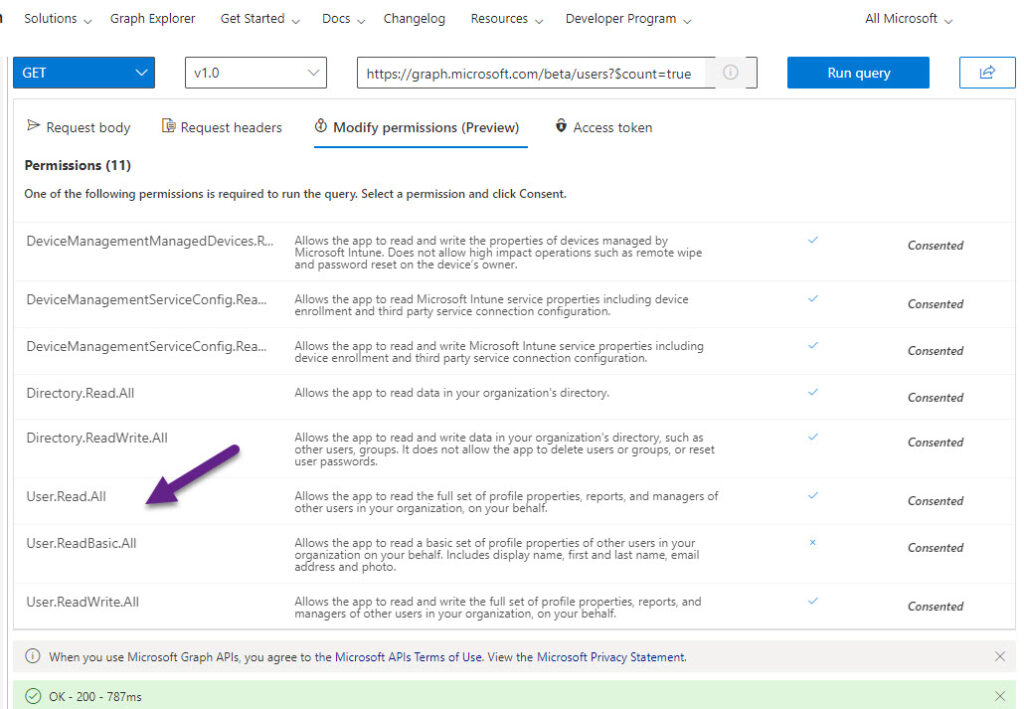Click Consented for User.Read.All
1024x709 pixels.
pyautogui.click(x=935, y=500)
